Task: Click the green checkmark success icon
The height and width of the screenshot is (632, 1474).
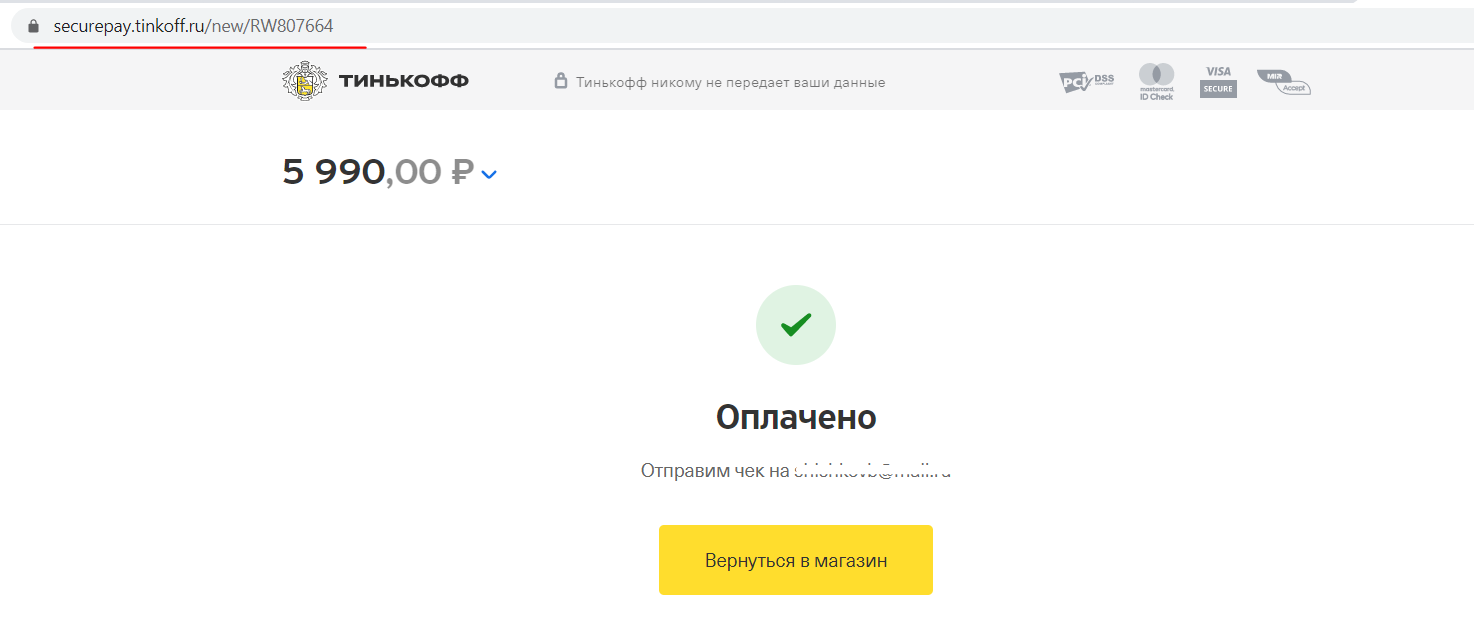Action: [796, 325]
